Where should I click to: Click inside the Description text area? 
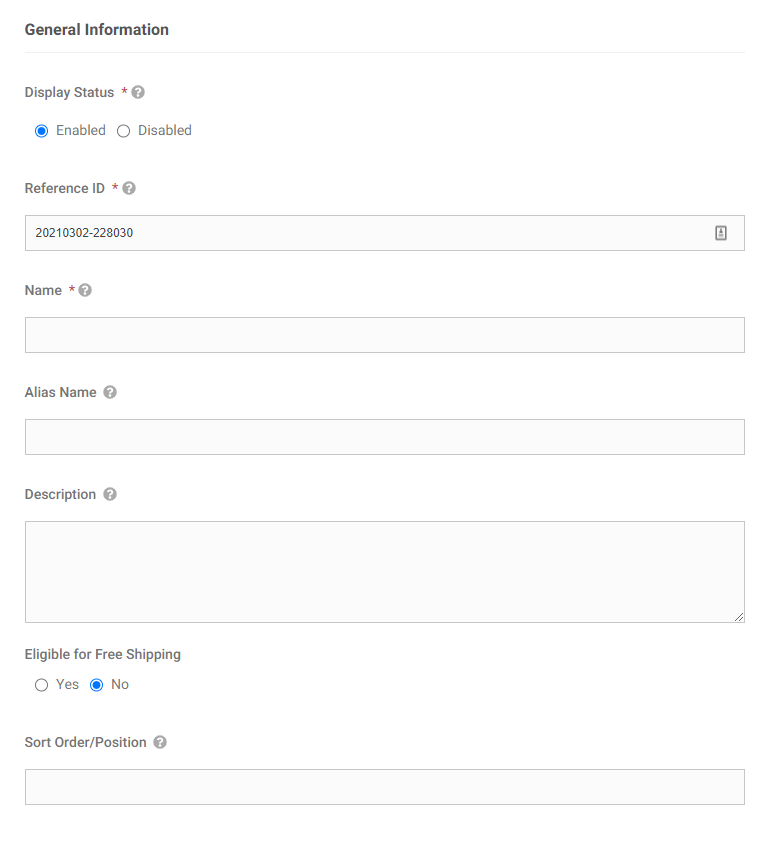tap(385, 572)
